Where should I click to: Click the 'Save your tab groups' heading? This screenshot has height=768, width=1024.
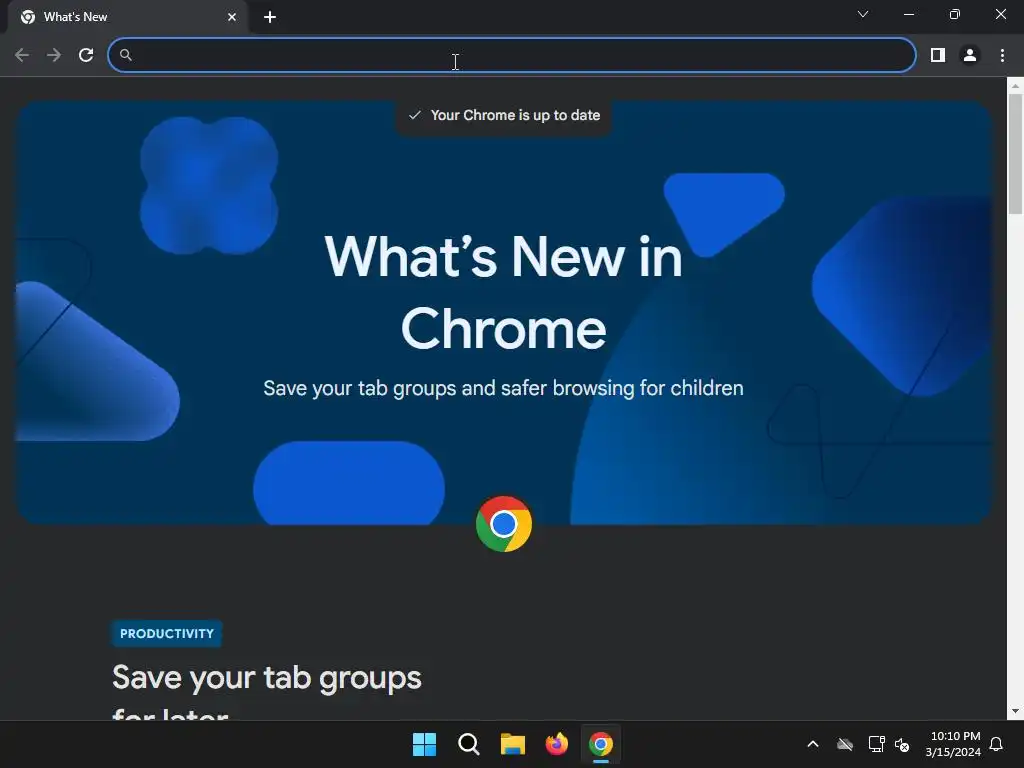pos(266,677)
